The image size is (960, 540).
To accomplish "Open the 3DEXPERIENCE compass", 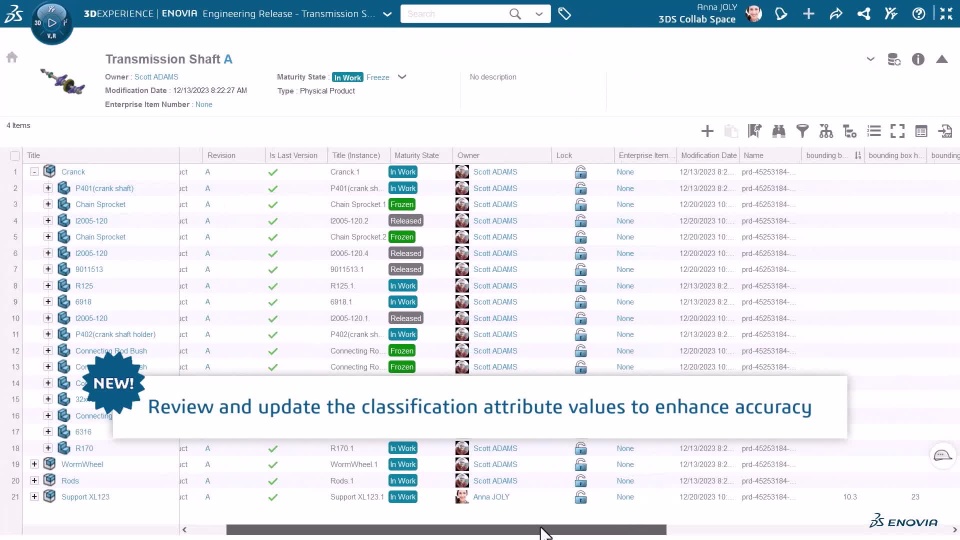I will coord(51,22).
